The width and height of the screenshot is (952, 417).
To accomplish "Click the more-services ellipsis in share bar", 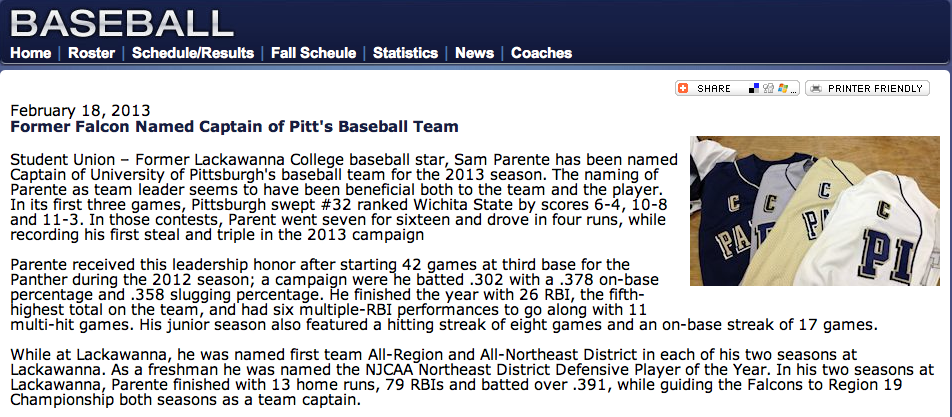I will pyautogui.click(x=794, y=90).
